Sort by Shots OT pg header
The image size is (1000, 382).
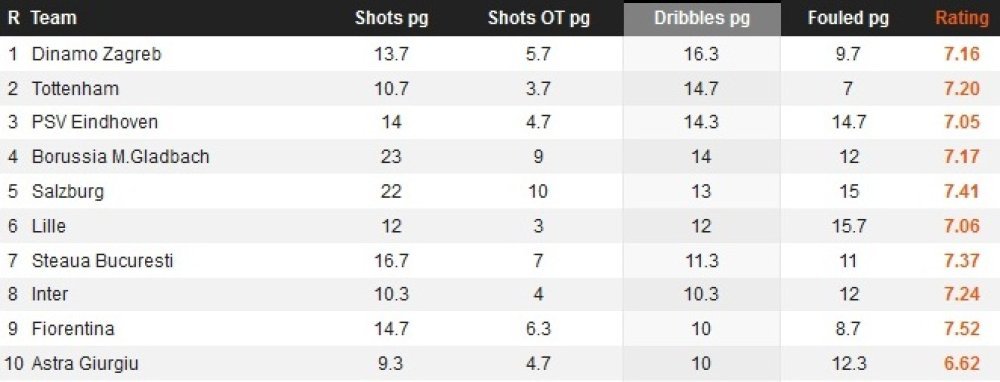pyautogui.click(x=538, y=18)
